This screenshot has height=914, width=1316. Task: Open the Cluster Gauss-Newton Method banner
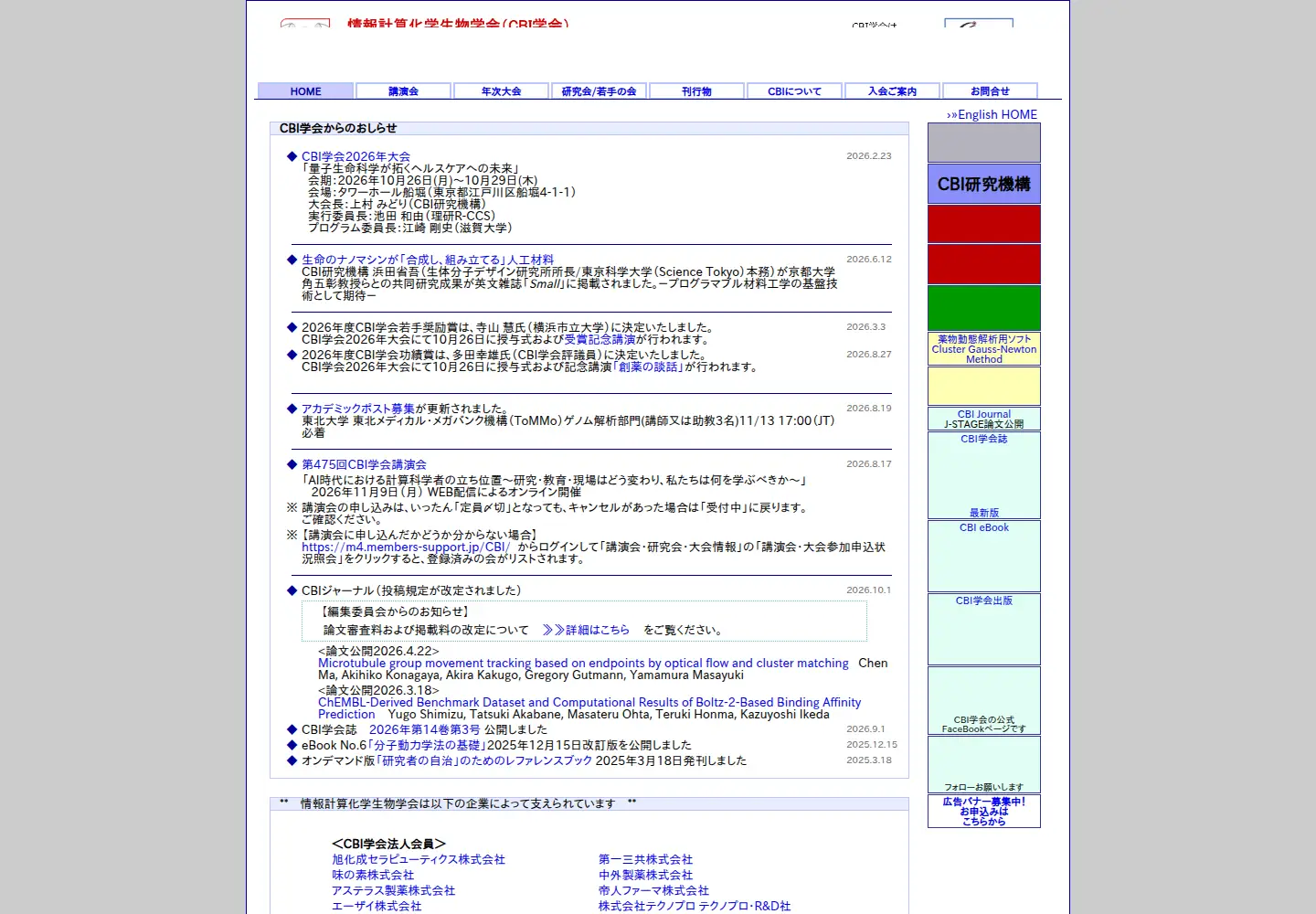coord(984,349)
